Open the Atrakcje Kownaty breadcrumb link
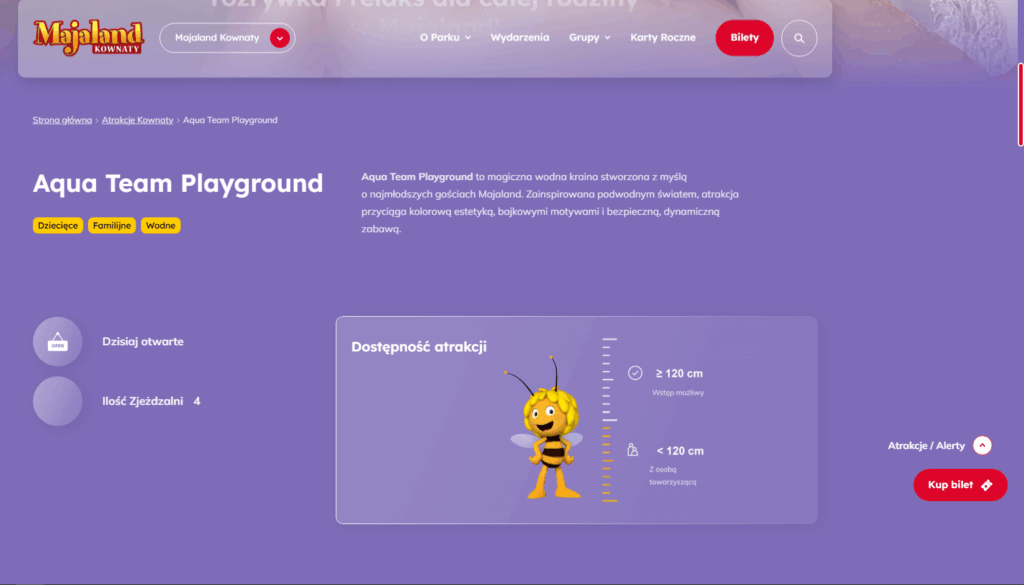1024x585 pixels. (x=137, y=120)
